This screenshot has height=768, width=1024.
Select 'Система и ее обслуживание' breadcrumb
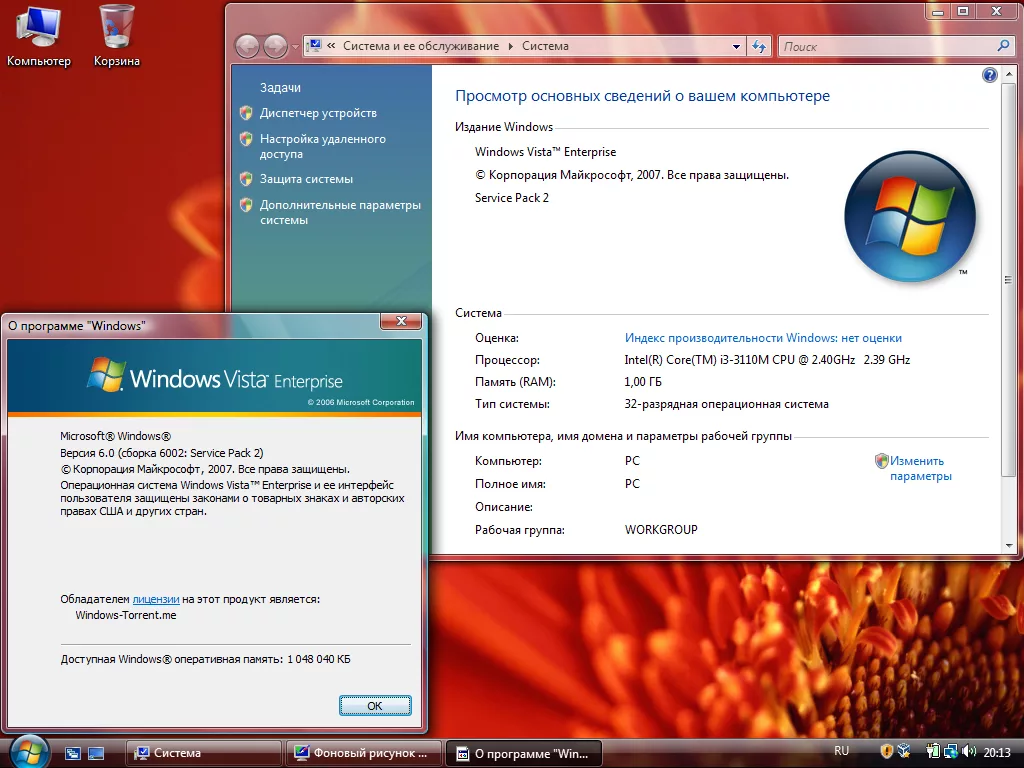[421, 46]
